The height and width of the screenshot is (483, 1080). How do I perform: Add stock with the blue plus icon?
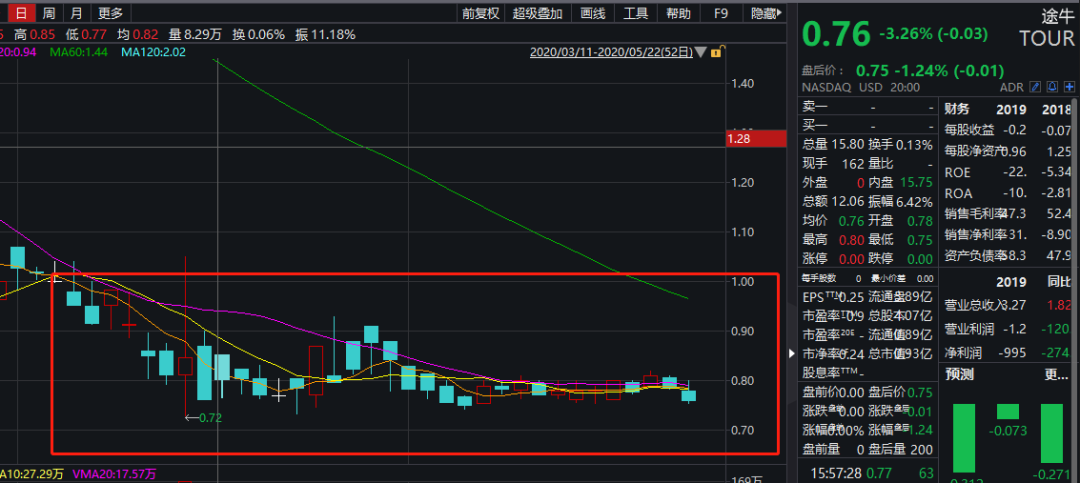click(x=1069, y=87)
